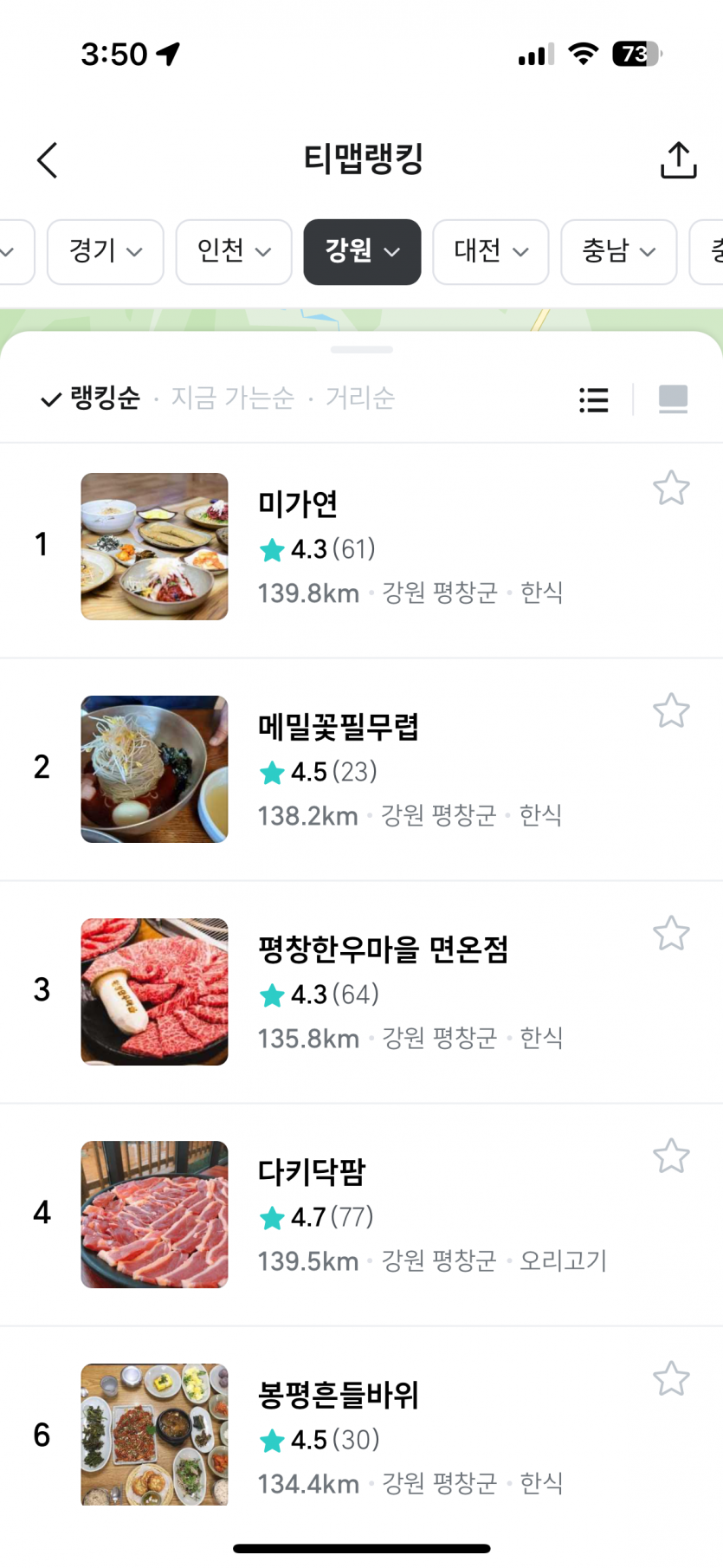The height and width of the screenshot is (1568, 723).
Task: Expand the 대전 region dropdown
Action: 491,252
